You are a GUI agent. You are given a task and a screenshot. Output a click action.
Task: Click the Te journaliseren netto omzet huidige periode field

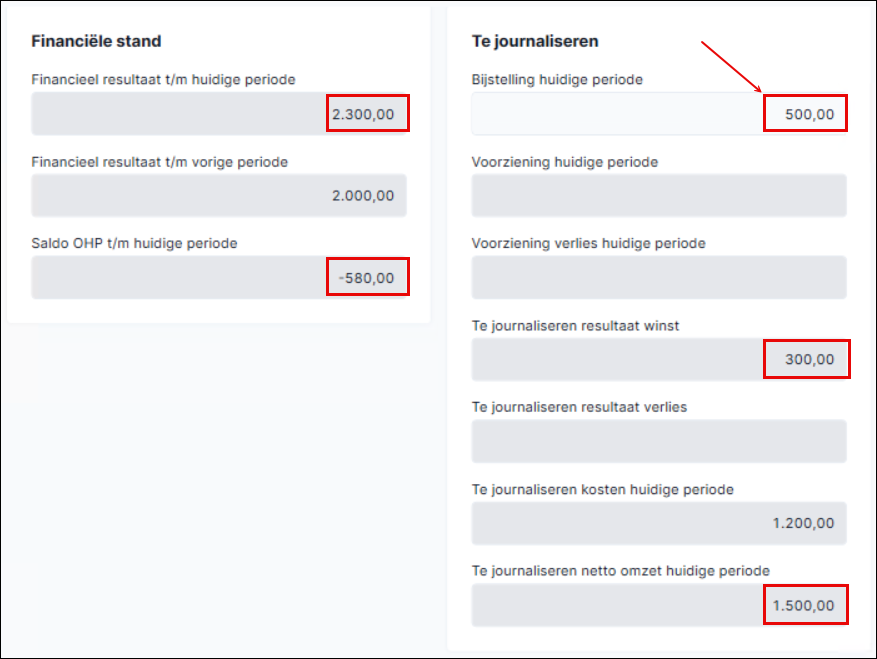(659, 605)
